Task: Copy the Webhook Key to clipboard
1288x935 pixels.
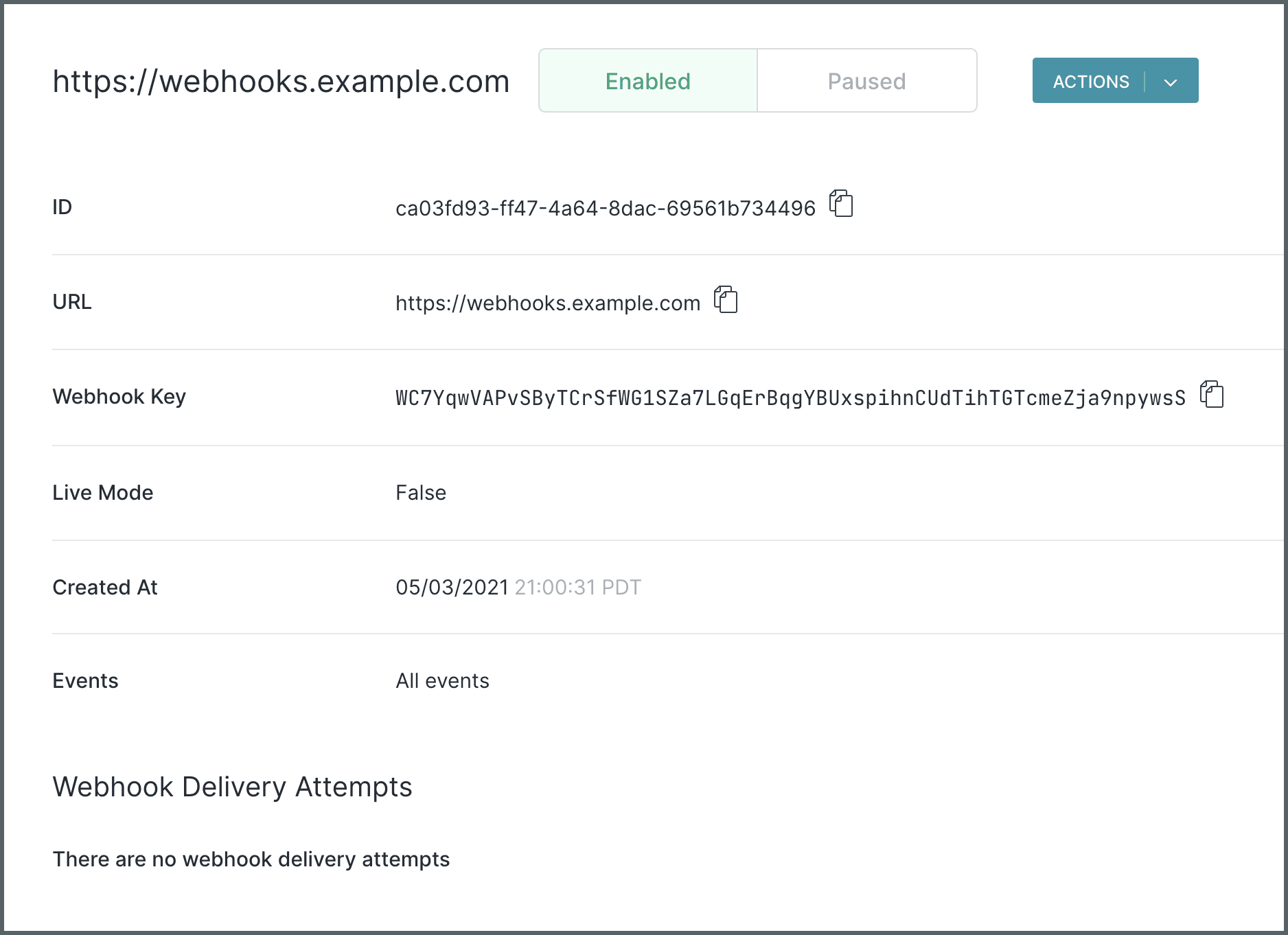Action: tap(1212, 395)
